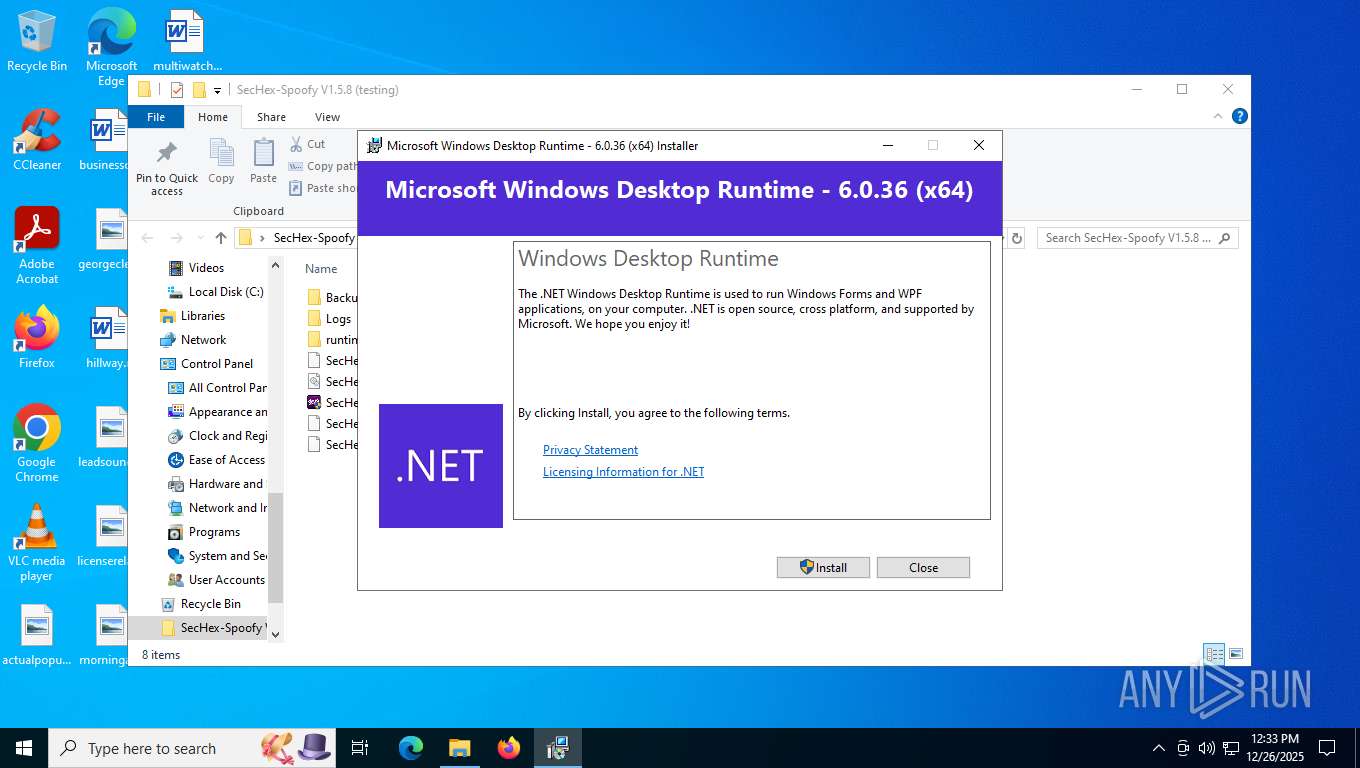Open Adobe Acrobat desktop shortcut

click(37, 245)
